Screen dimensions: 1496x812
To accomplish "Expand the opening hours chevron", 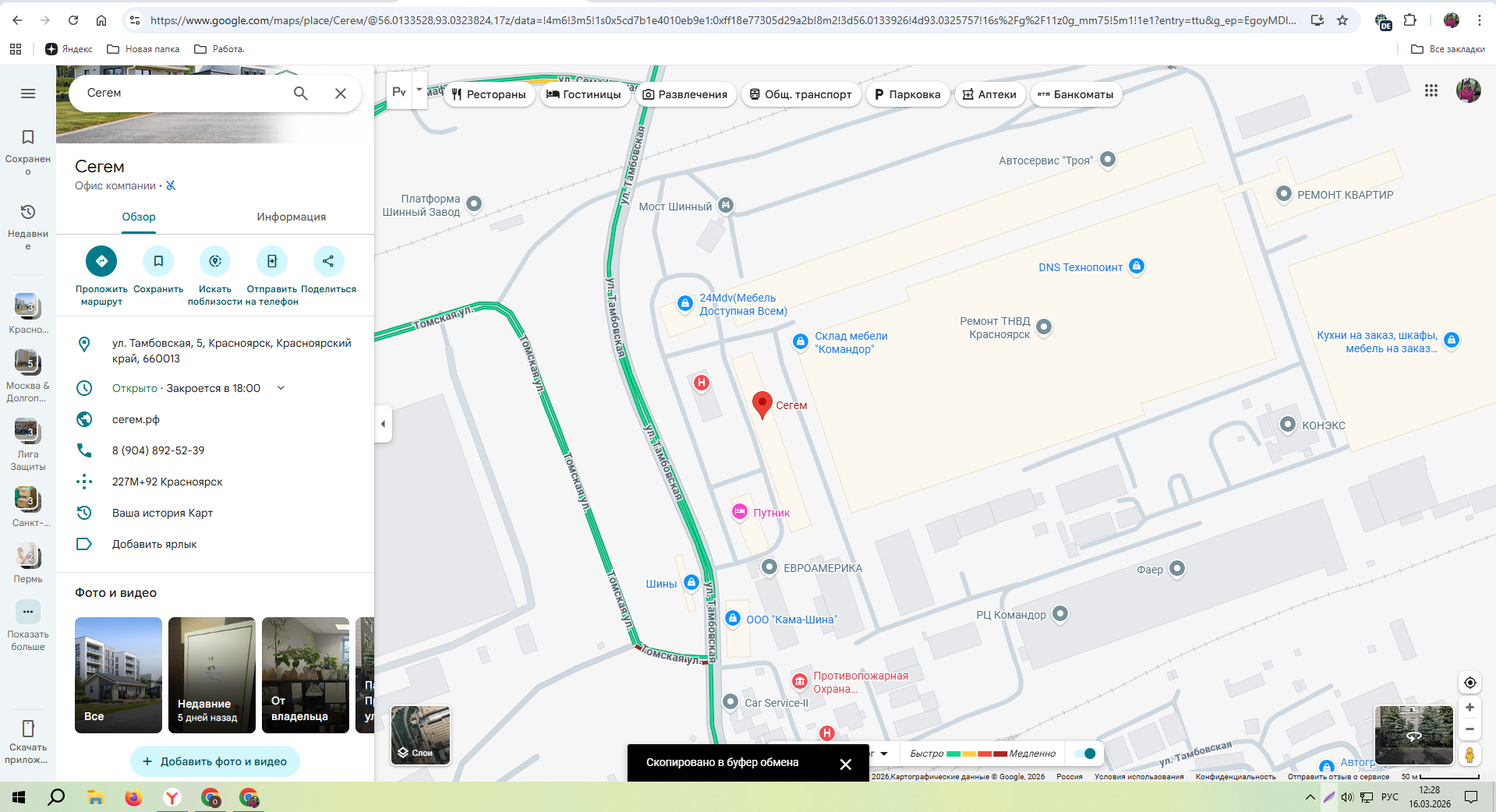I will coord(281,388).
